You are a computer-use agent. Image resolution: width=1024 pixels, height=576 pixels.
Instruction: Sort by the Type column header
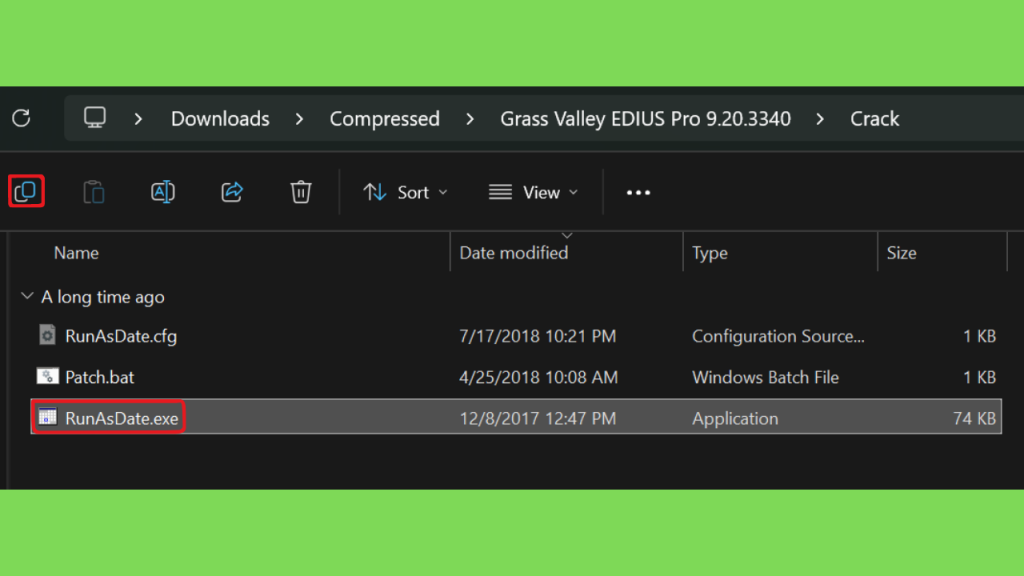click(710, 253)
